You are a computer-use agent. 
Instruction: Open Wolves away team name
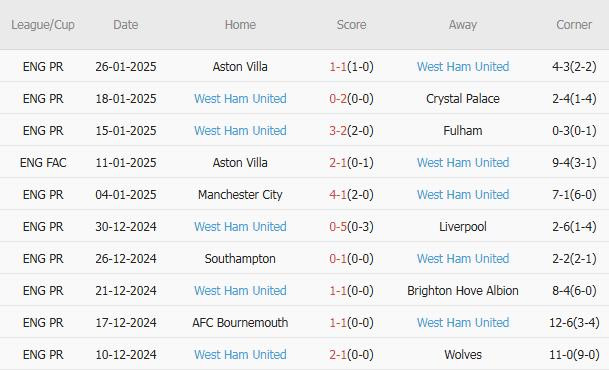click(463, 354)
